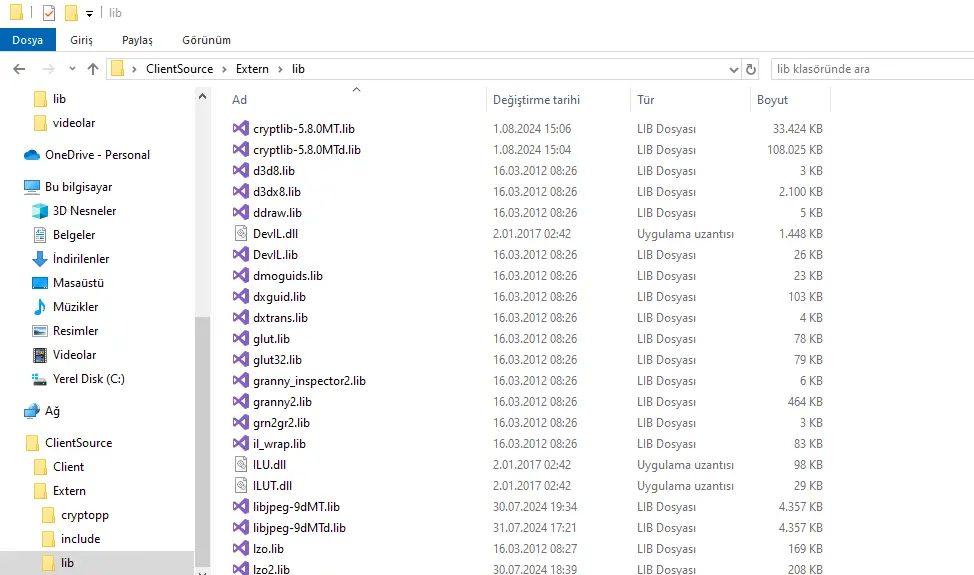Select grn2gr2.lib file
Image resolution: width=974 pixels, height=575 pixels.
[x=281, y=423]
